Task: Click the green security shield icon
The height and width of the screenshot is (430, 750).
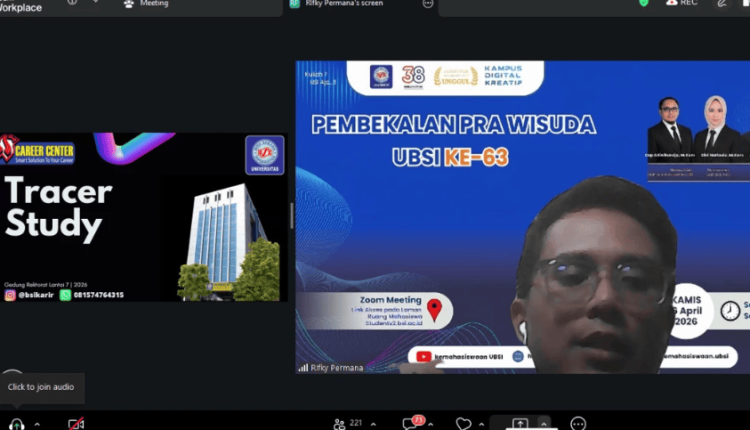Action: click(x=644, y=3)
